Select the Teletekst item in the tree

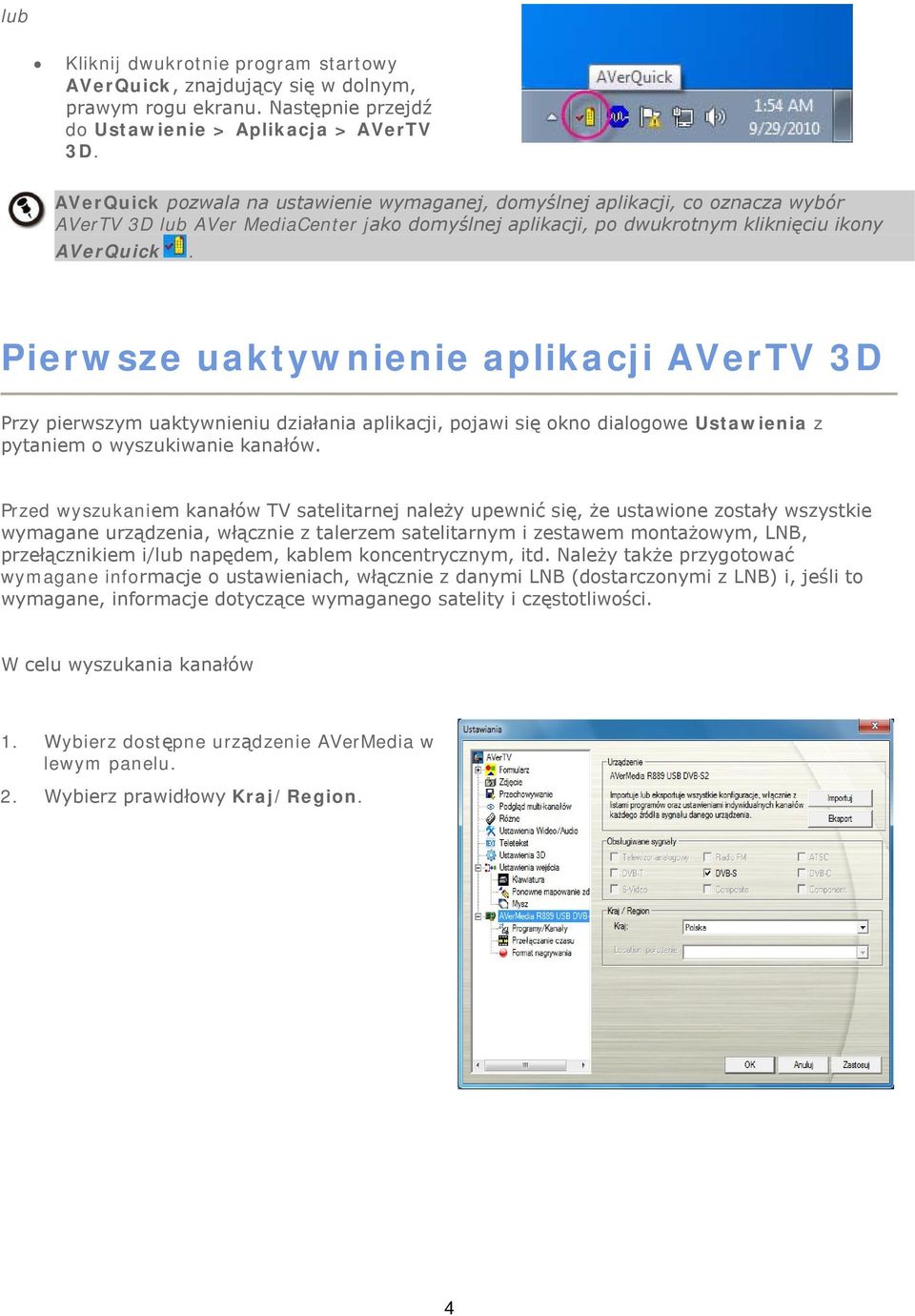click(507, 843)
